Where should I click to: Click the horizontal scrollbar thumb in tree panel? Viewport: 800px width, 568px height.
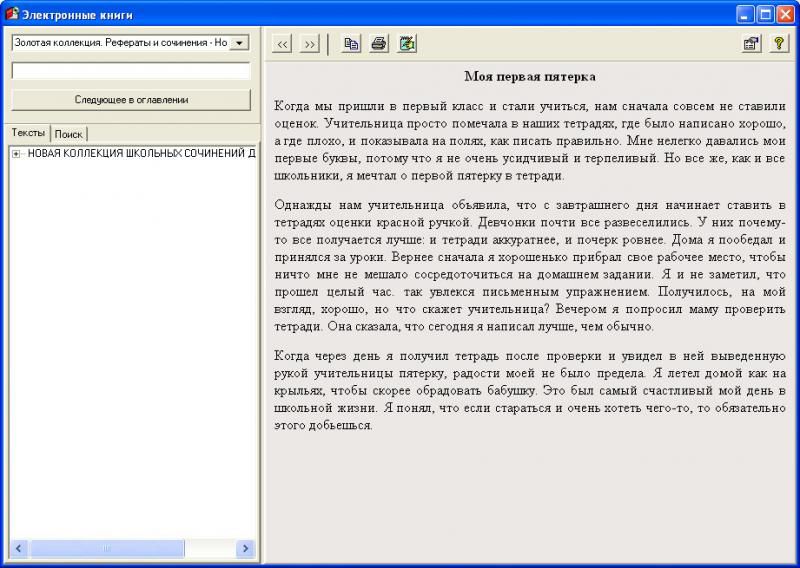(106, 549)
